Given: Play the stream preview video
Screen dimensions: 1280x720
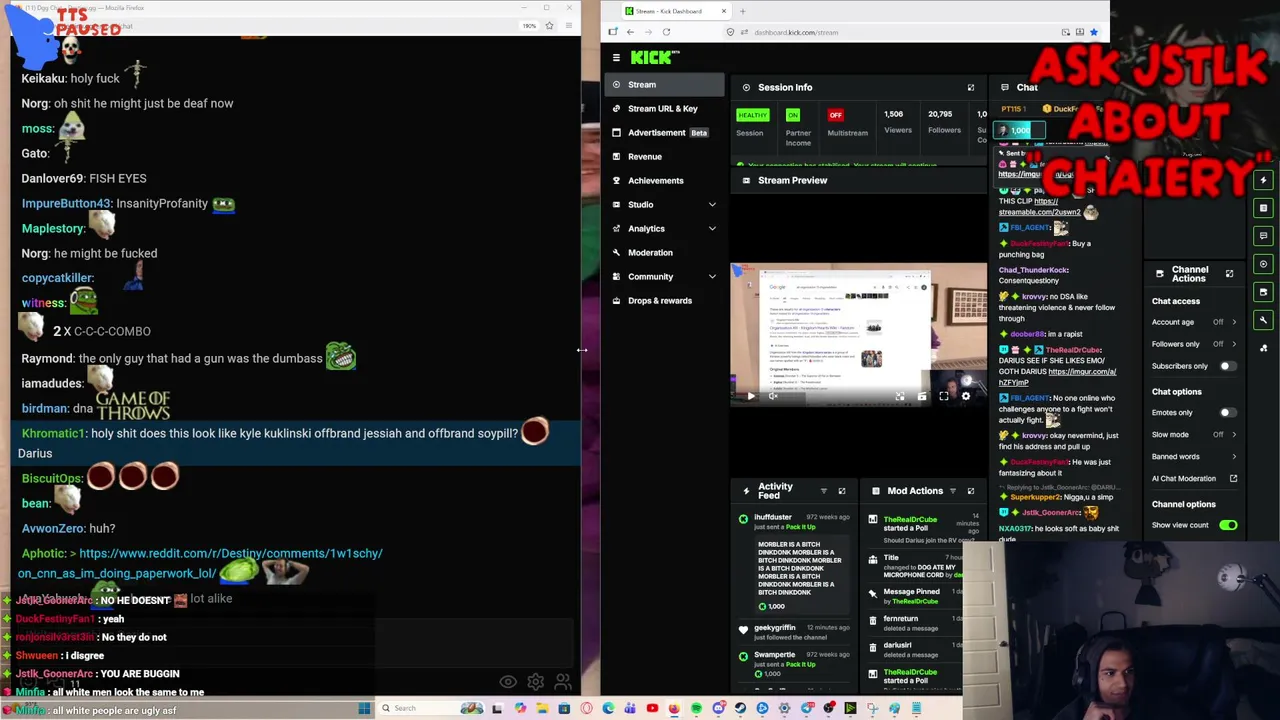Looking at the screenshot, I should (751, 396).
